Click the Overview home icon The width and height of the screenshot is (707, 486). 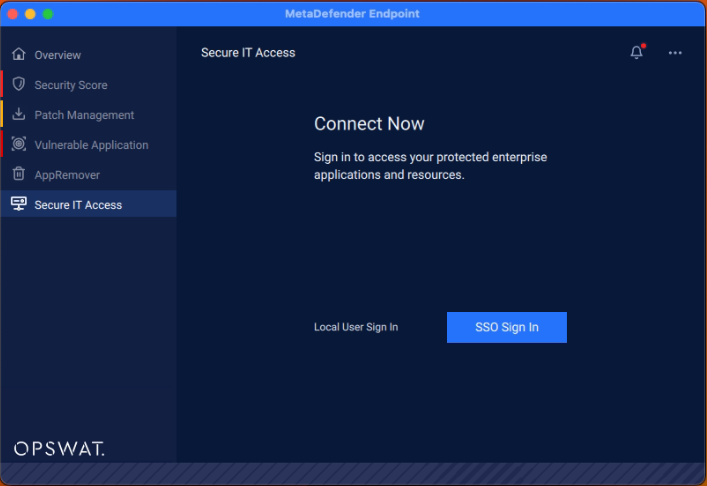point(18,54)
